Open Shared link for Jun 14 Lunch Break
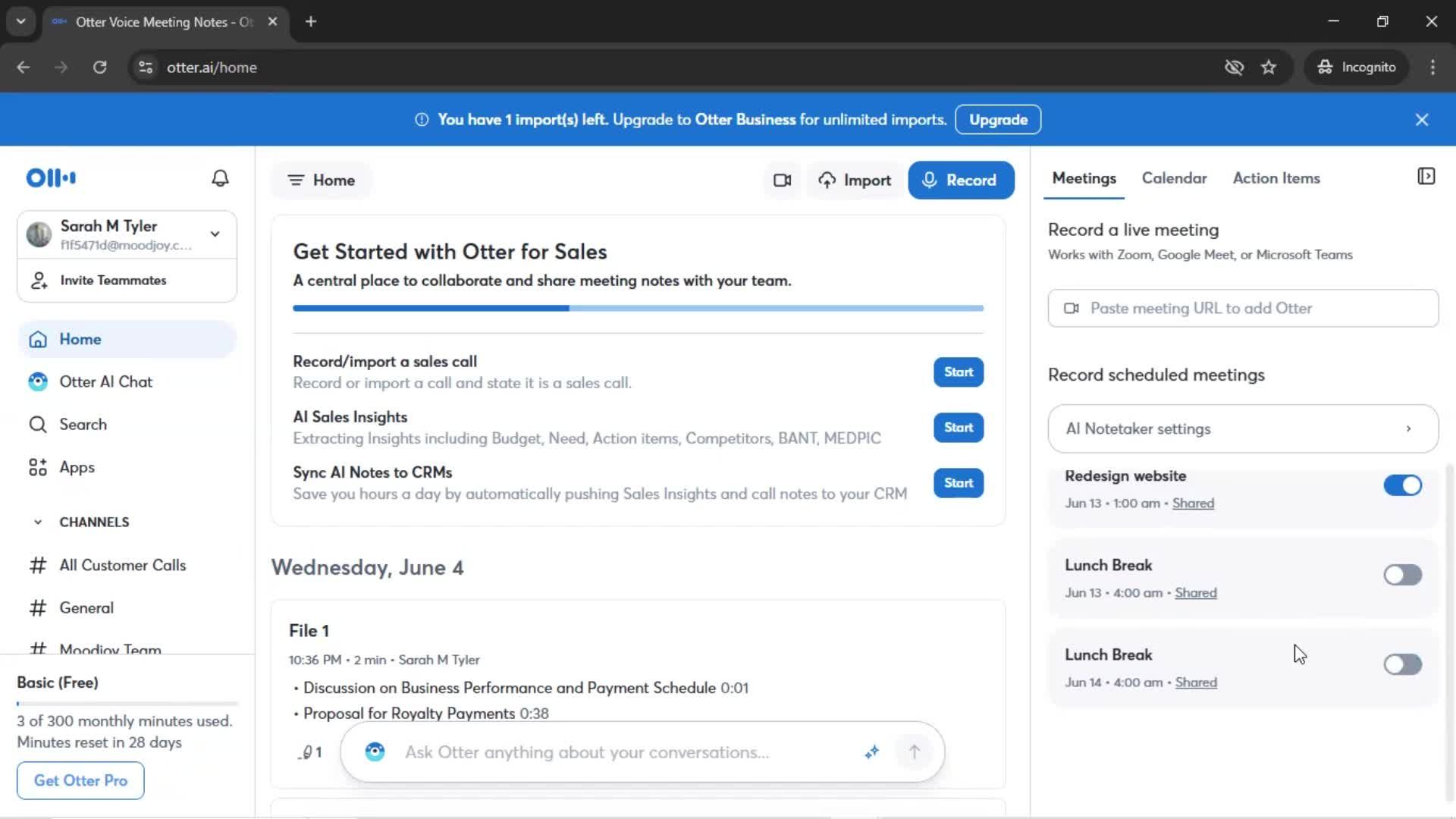This screenshot has height=819, width=1456. 1196,682
